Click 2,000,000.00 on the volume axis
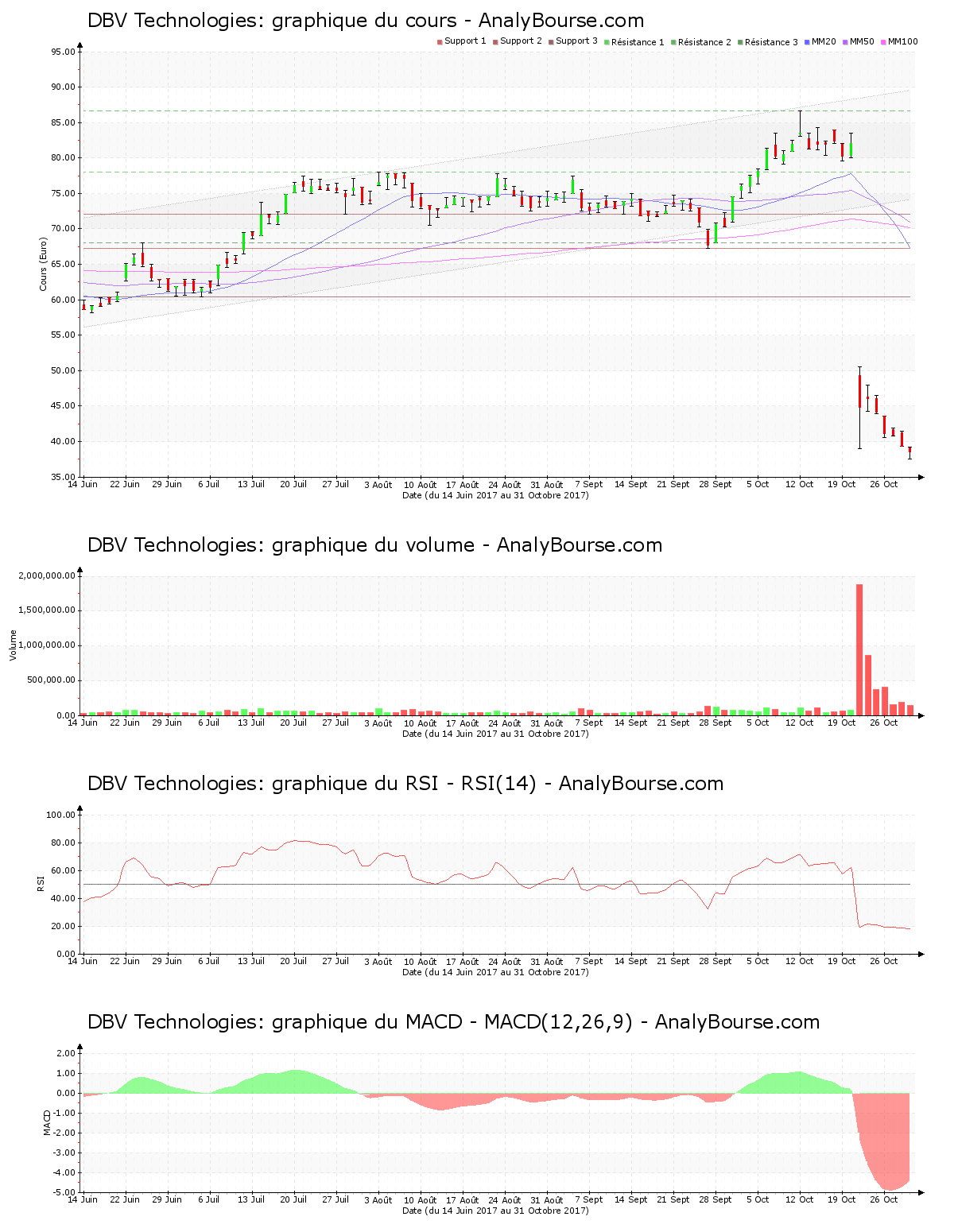This screenshot has height=1232, width=954. pyautogui.click(x=47, y=576)
